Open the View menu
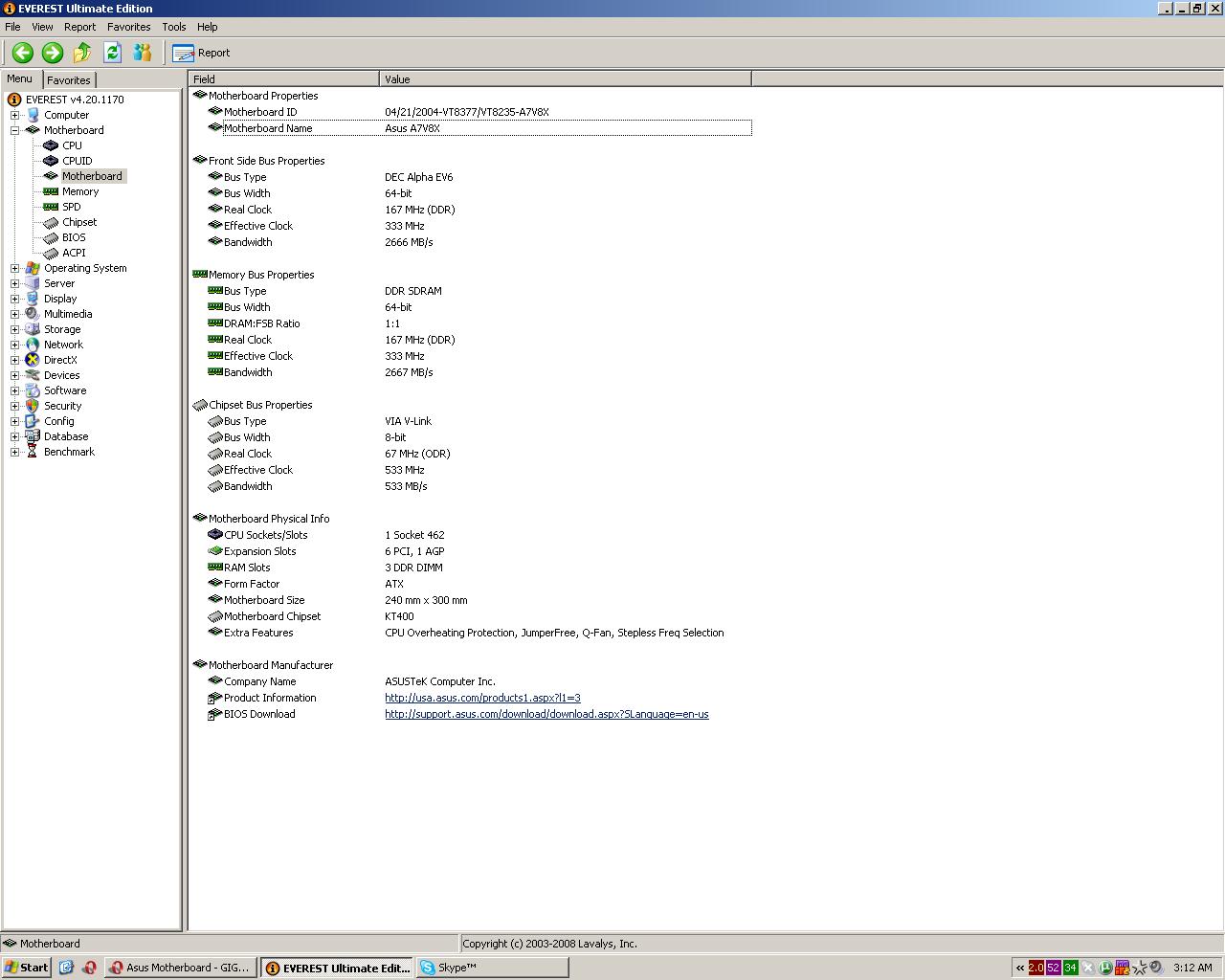 tap(42, 27)
